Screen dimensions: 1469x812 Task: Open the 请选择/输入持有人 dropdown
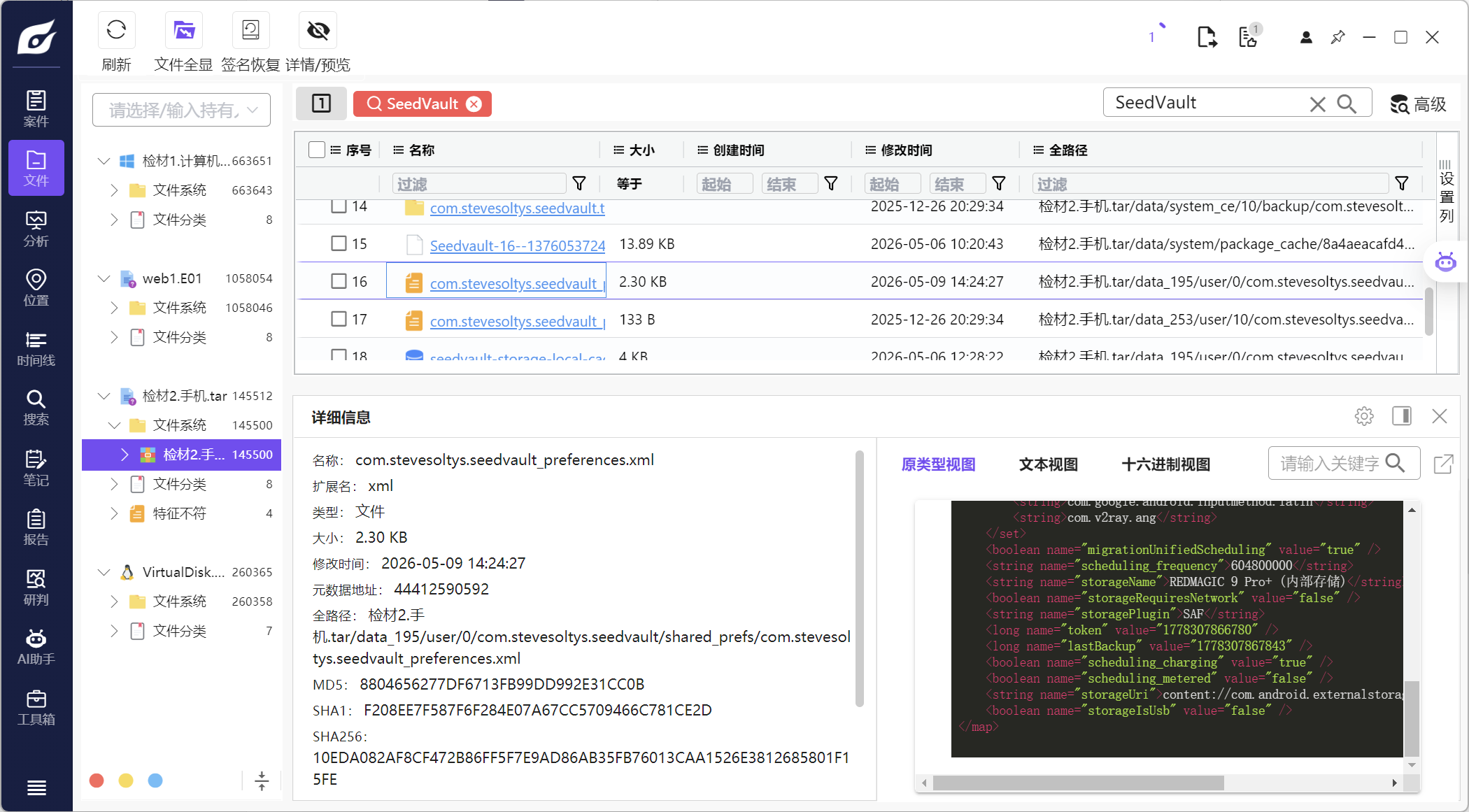coord(181,110)
